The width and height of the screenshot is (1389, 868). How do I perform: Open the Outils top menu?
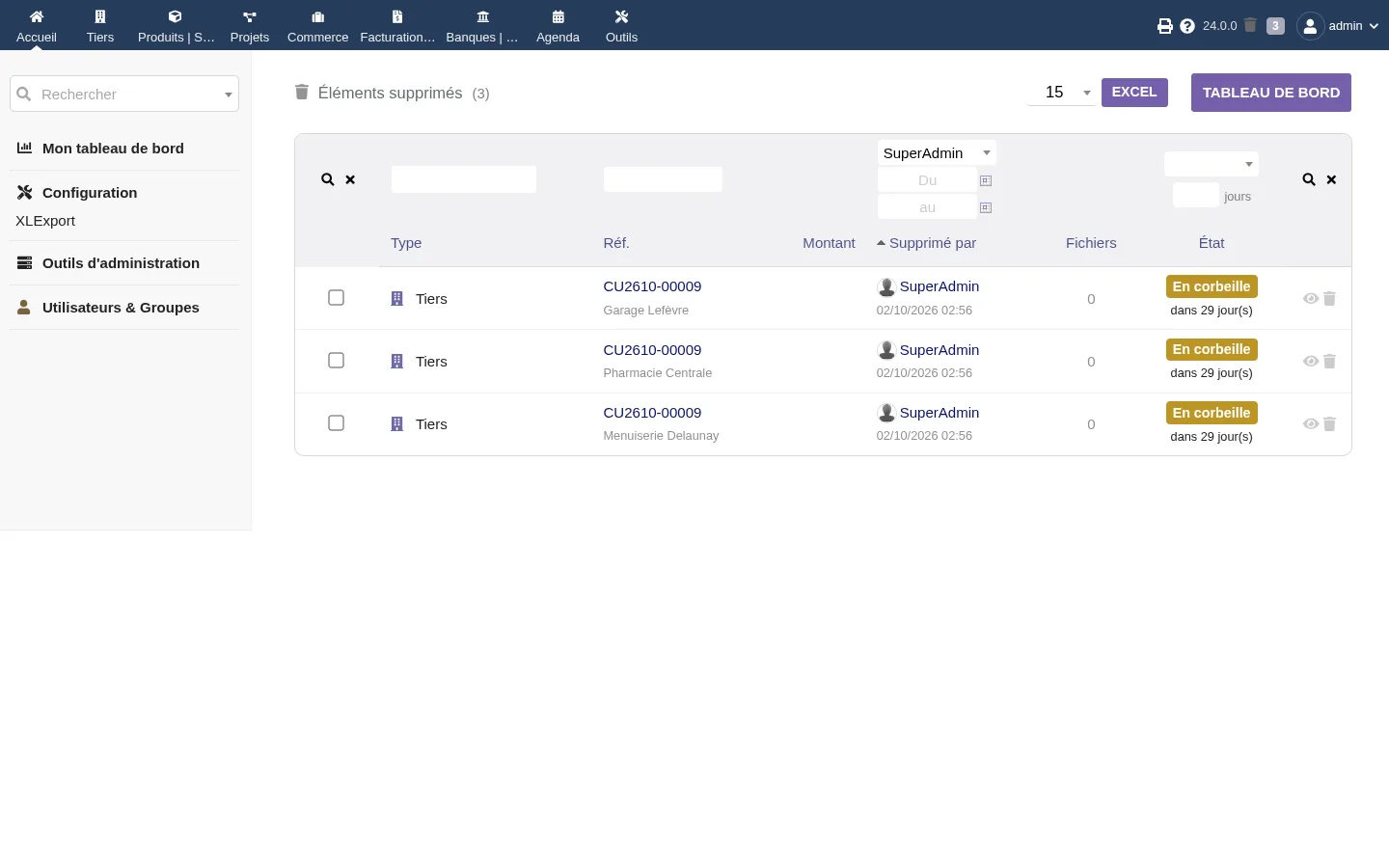(621, 26)
